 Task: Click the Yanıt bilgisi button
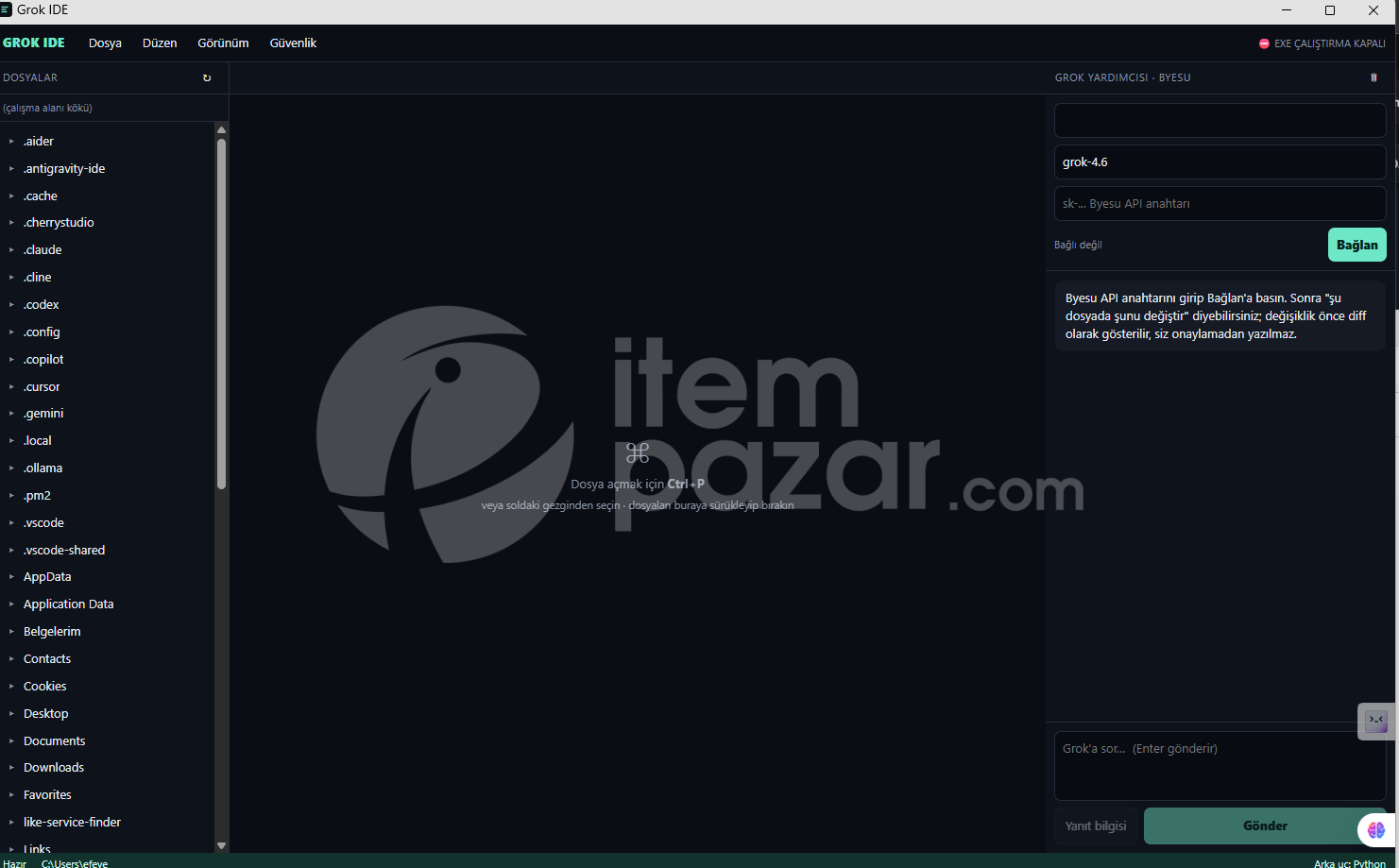1096,825
